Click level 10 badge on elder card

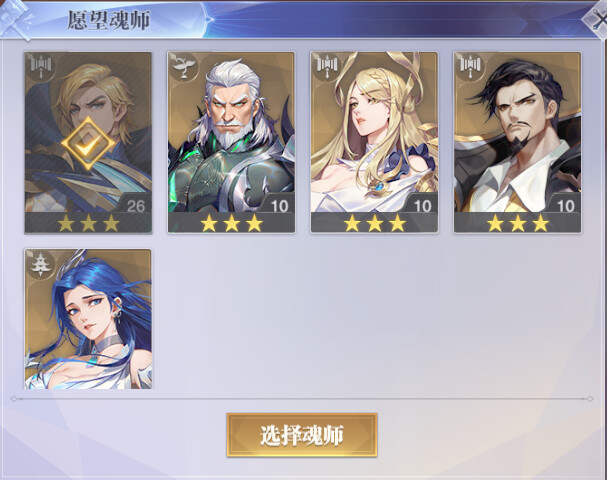(279, 206)
